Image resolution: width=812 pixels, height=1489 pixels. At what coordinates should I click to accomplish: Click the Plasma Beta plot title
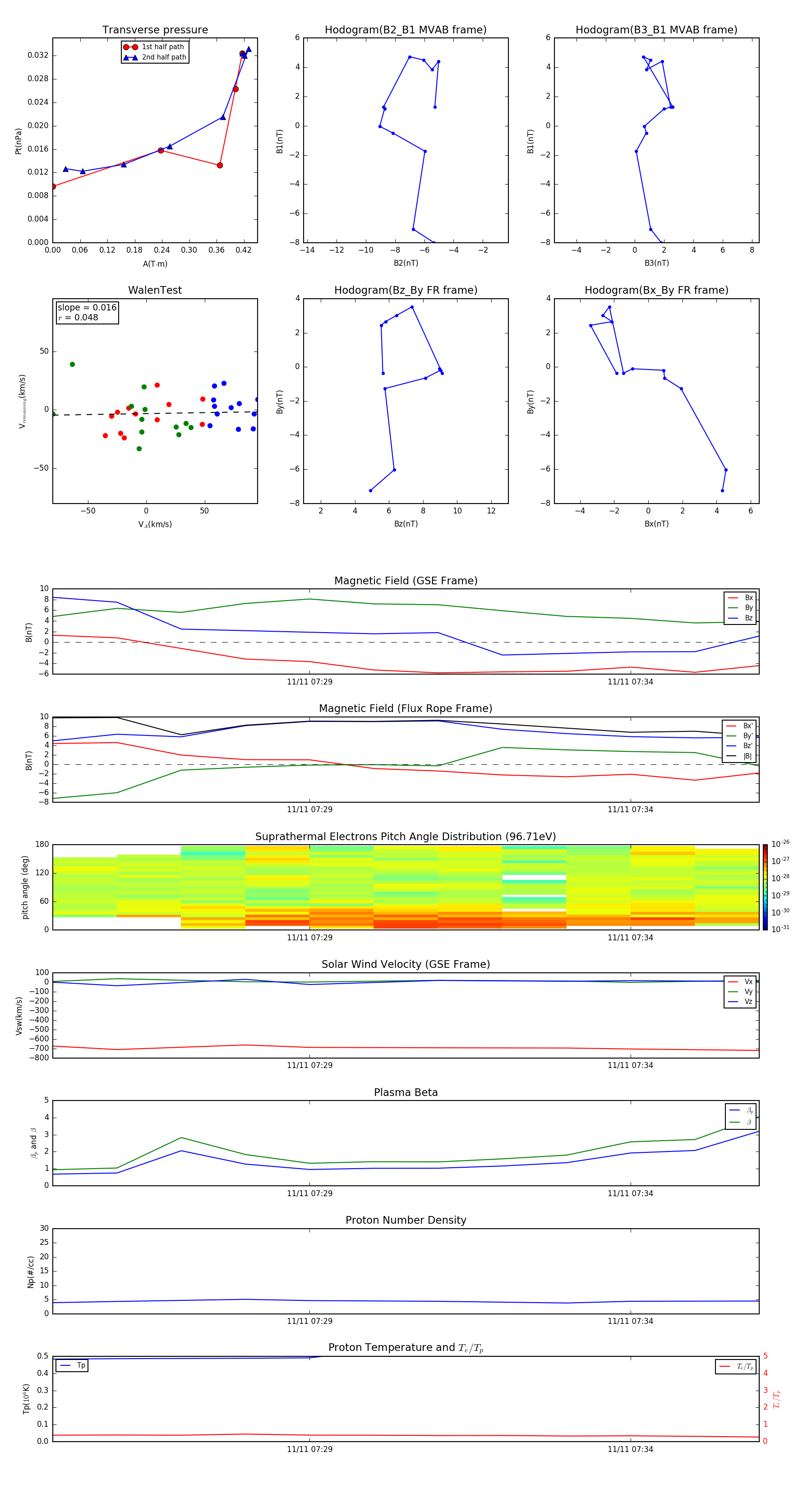click(x=406, y=1092)
